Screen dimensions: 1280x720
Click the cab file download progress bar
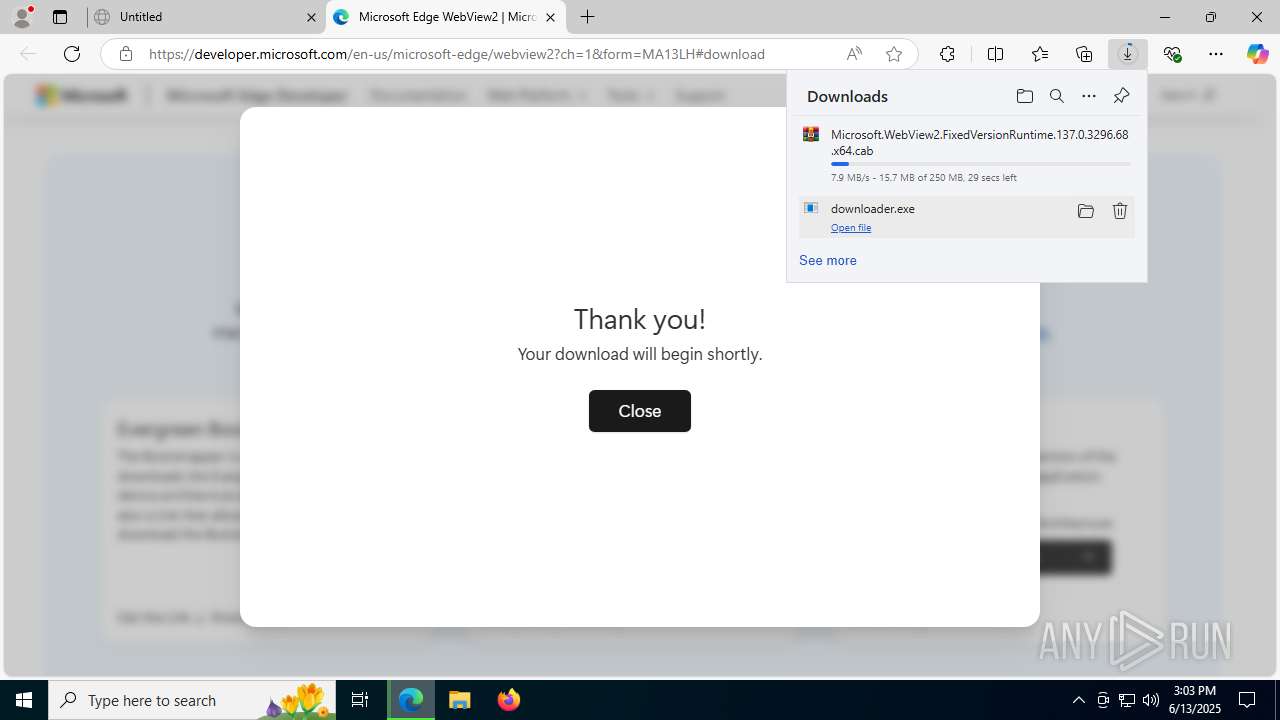[x=981, y=164]
